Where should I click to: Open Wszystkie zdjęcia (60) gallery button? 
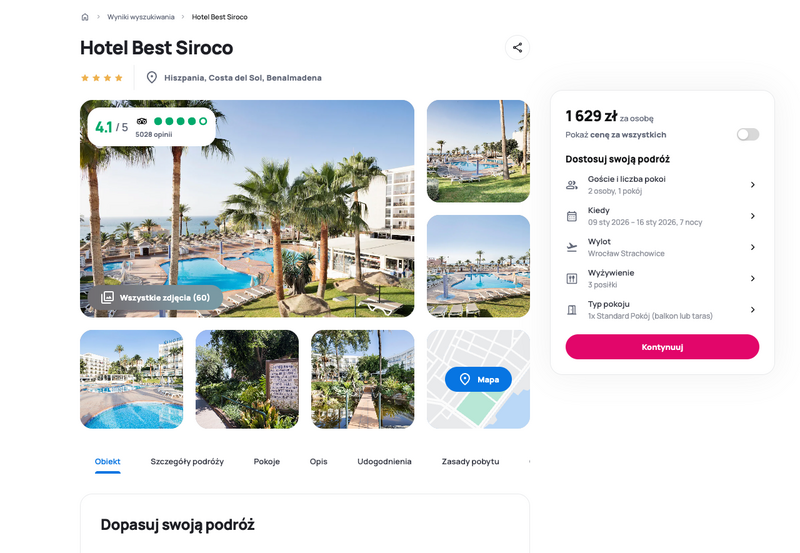tap(156, 297)
